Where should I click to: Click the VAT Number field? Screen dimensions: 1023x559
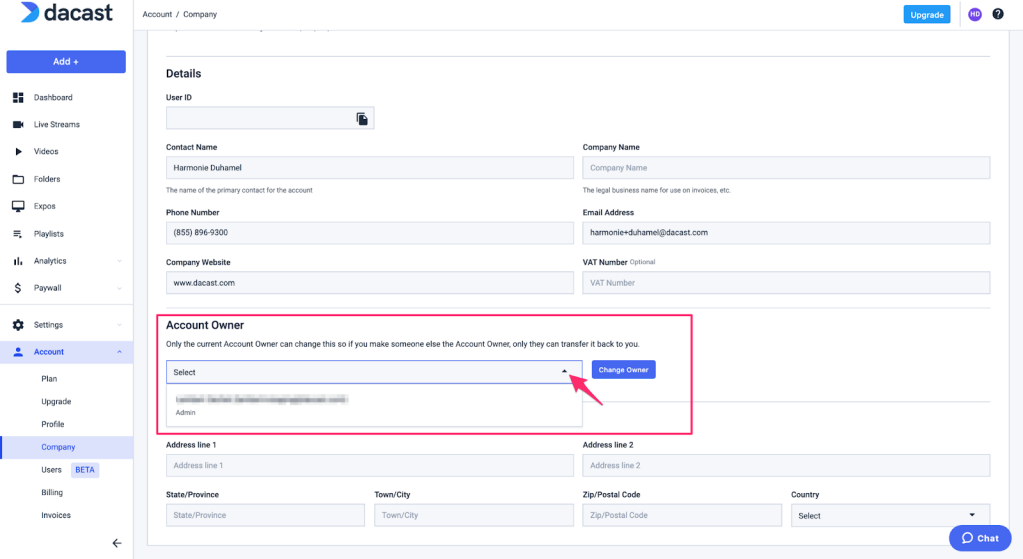coord(786,282)
